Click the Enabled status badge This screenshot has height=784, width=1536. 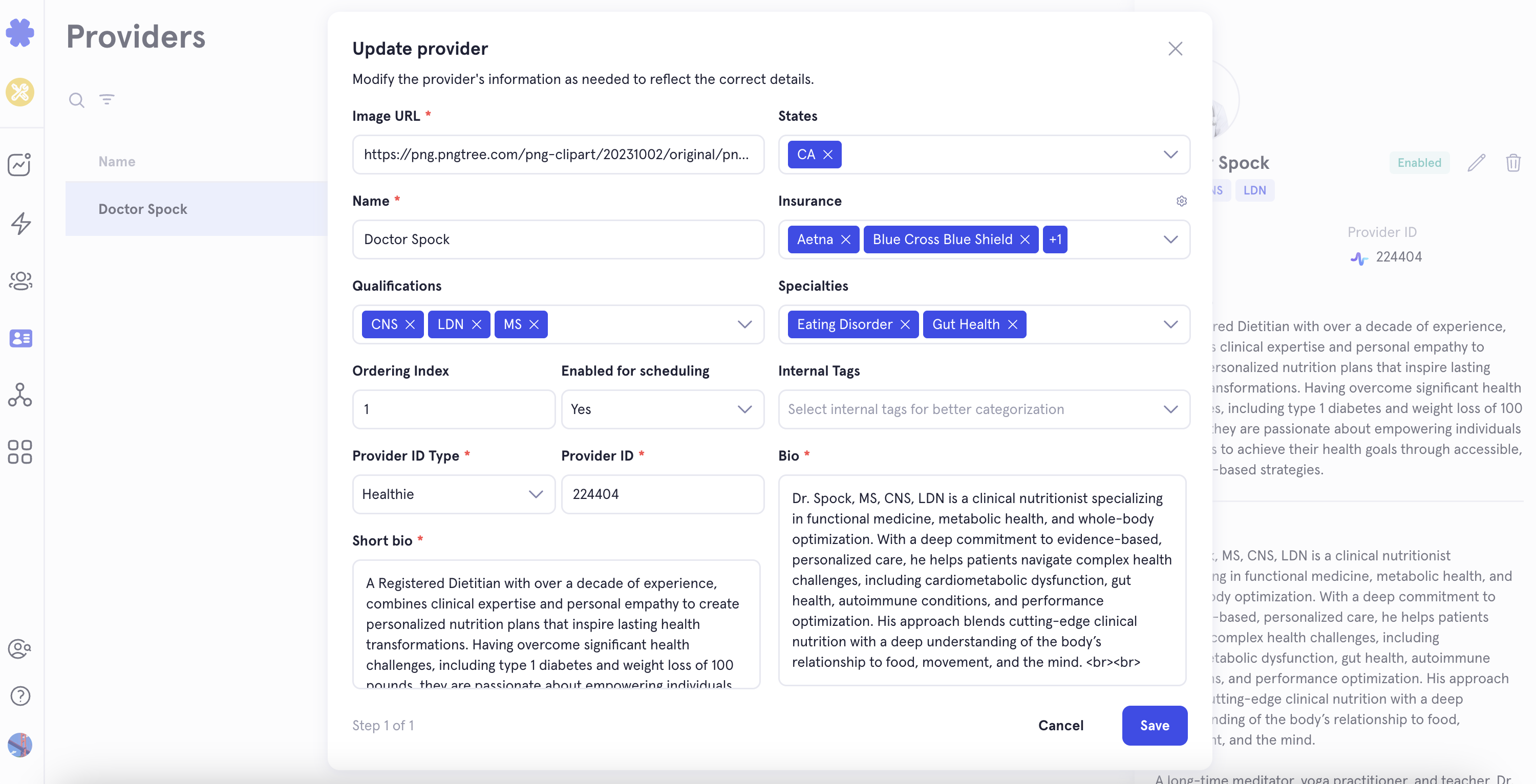click(1419, 163)
